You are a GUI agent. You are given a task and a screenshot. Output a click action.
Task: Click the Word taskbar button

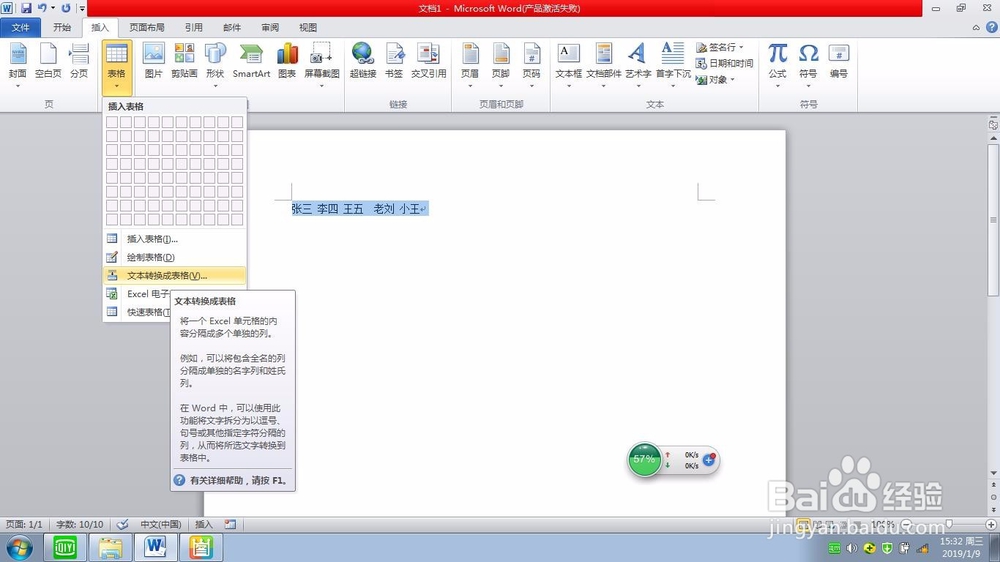click(156, 548)
